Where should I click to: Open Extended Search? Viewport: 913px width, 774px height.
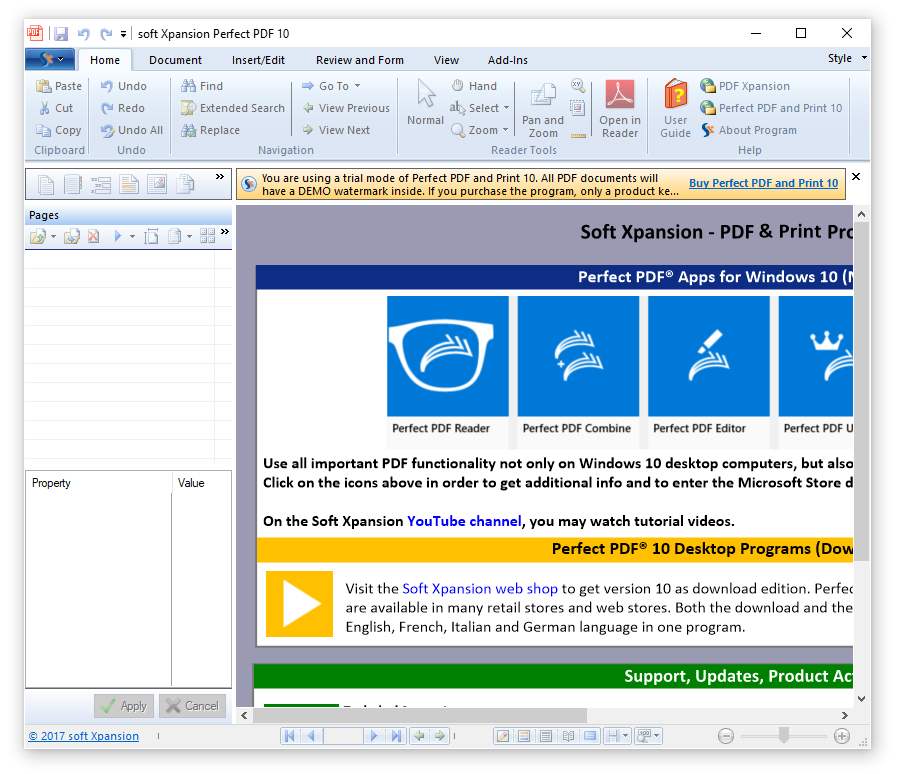tap(233, 108)
